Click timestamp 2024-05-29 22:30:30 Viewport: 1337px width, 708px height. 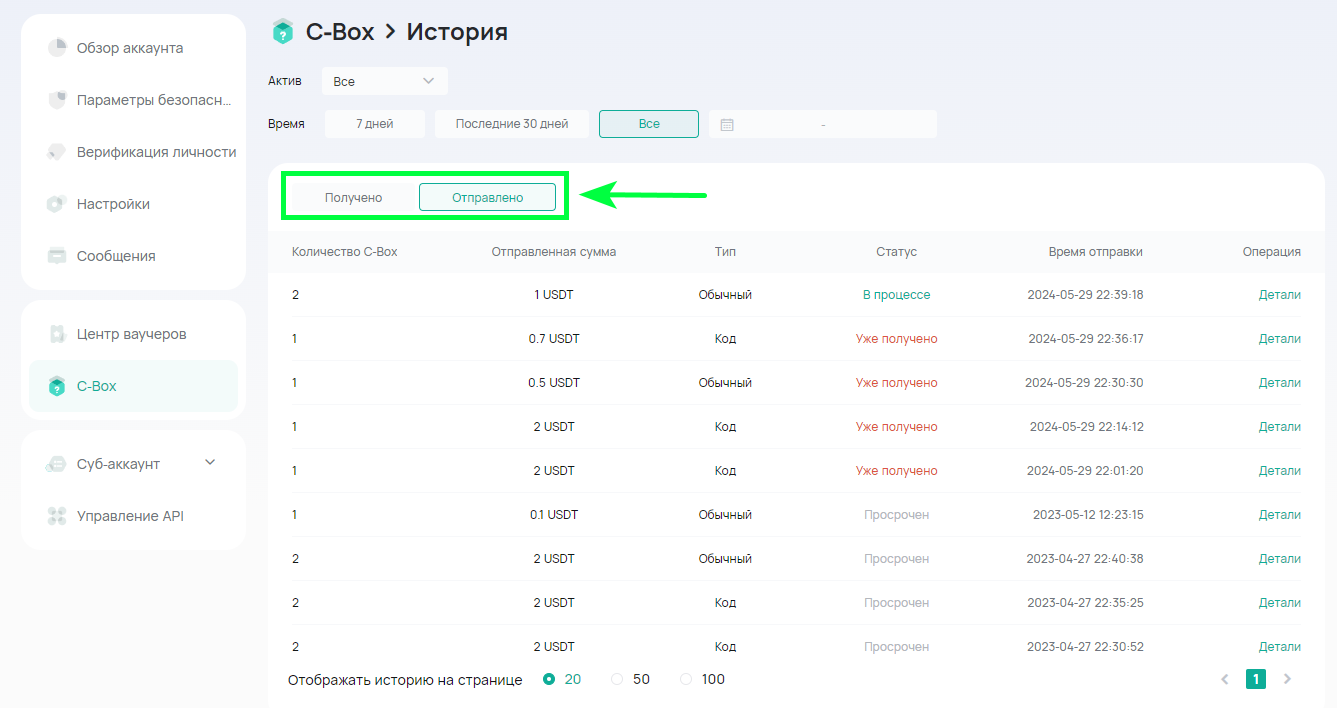click(1084, 383)
